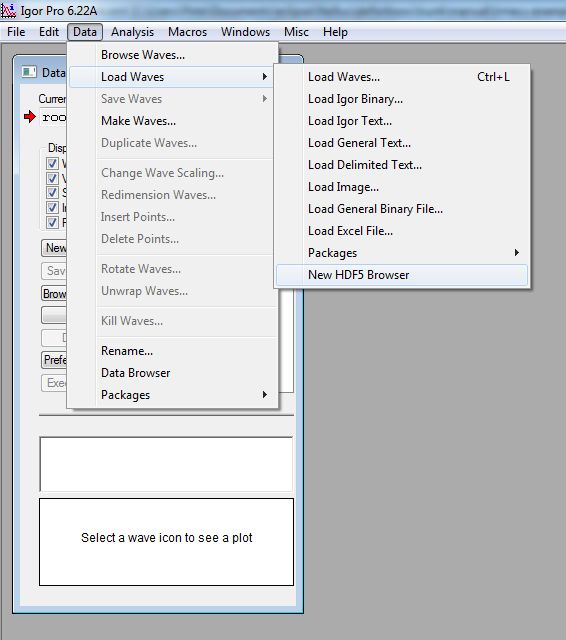Open Data Browser from Data menu
Image resolution: width=566 pixels, height=640 pixels.
click(173, 373)
